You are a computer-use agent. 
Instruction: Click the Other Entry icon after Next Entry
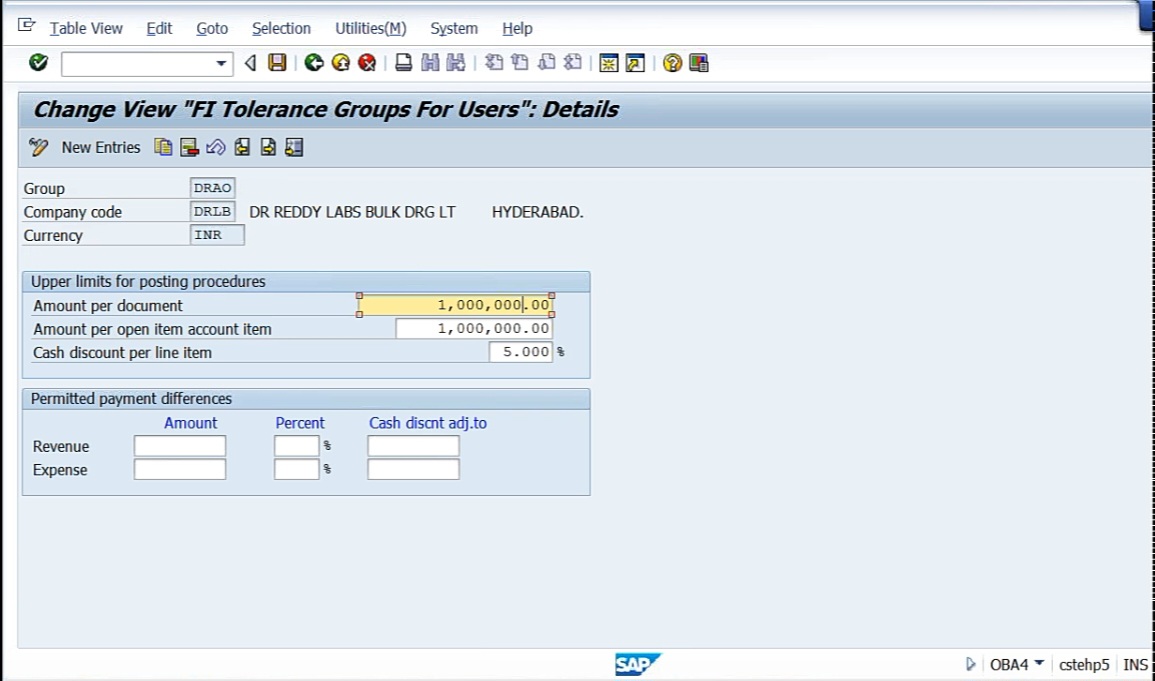294,147
